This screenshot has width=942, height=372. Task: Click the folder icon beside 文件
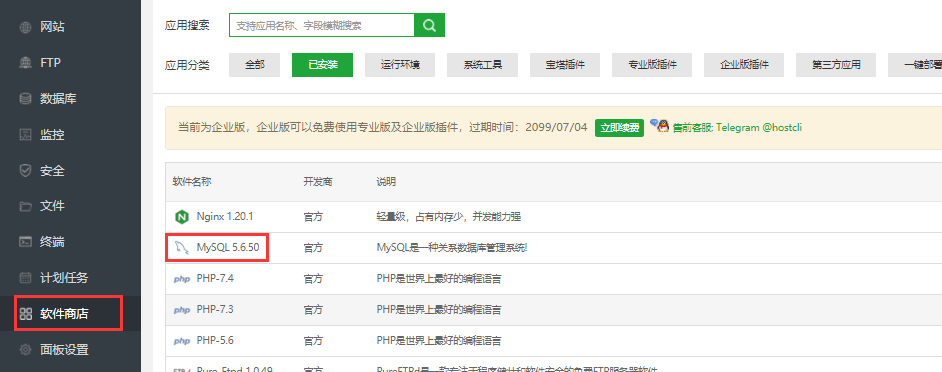pyautogui.click(x=25, y=206)
